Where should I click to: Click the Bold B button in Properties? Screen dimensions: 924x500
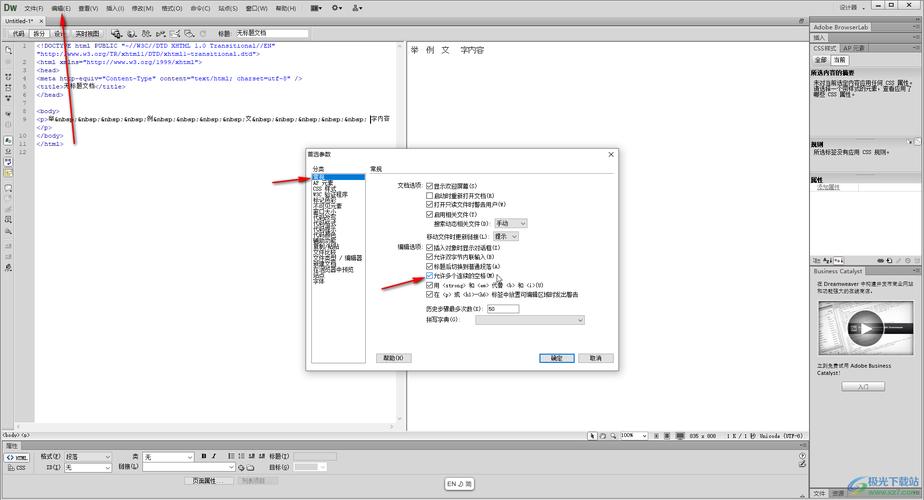[202, 456]
